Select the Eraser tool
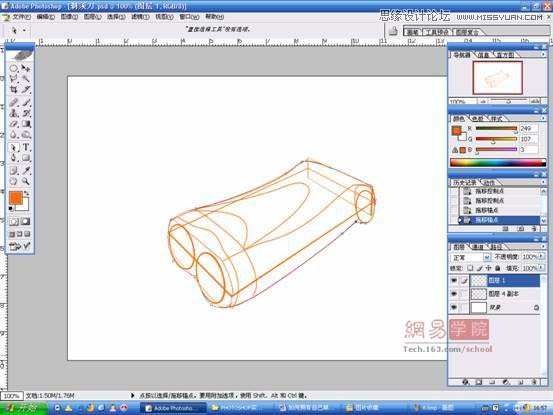Viewport: 553px width, 415px height. [x=13, y=124]
